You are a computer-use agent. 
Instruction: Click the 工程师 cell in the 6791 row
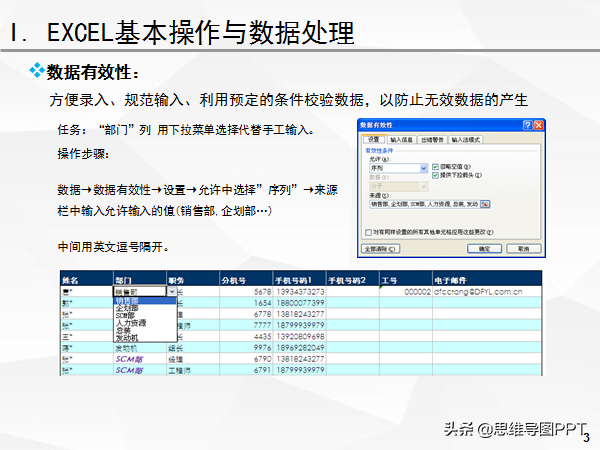pyautogui.click(x=193, y=370)
